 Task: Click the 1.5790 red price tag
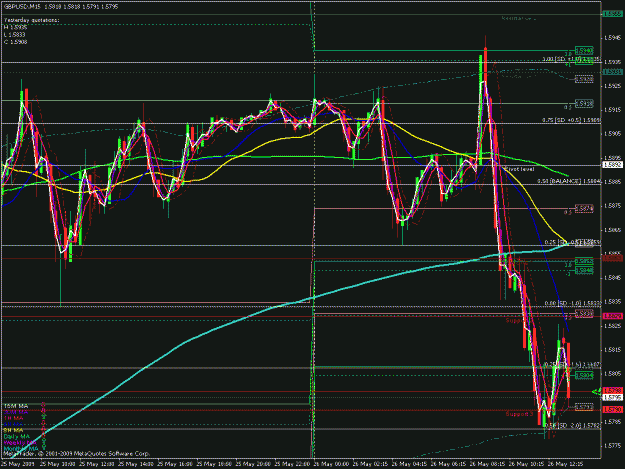[612, 410]
